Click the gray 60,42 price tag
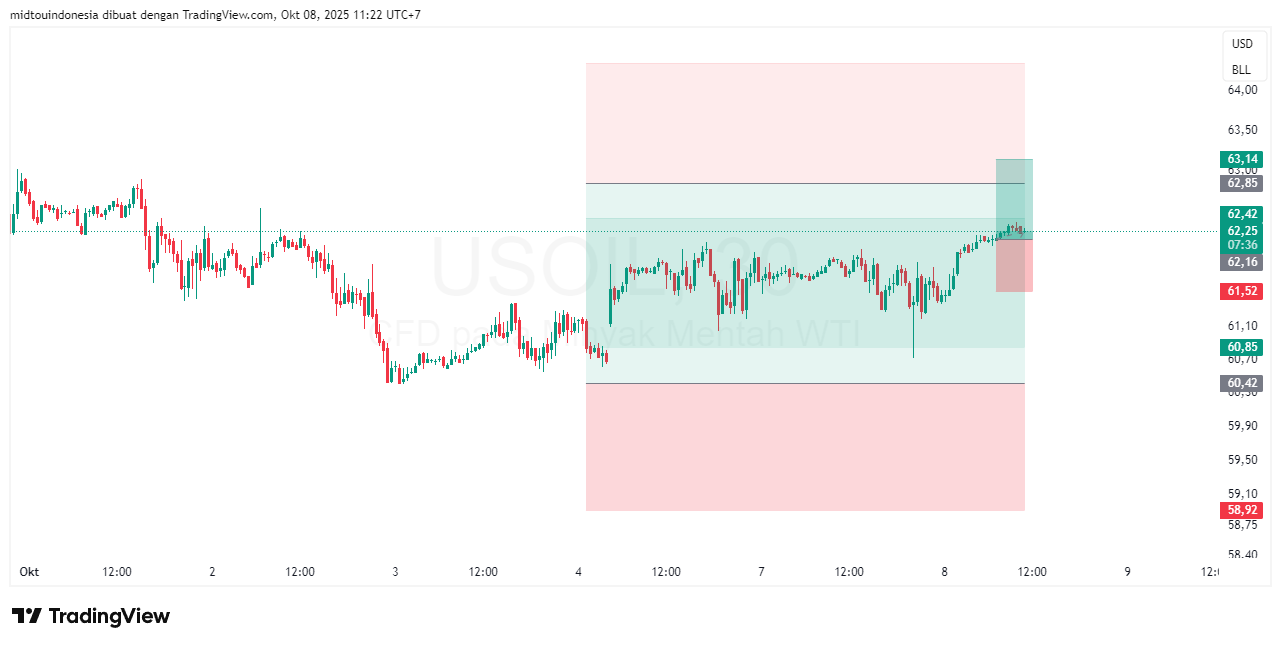Image resolution: width=1281 pixels, height=646 pixels. (1242, 383)
